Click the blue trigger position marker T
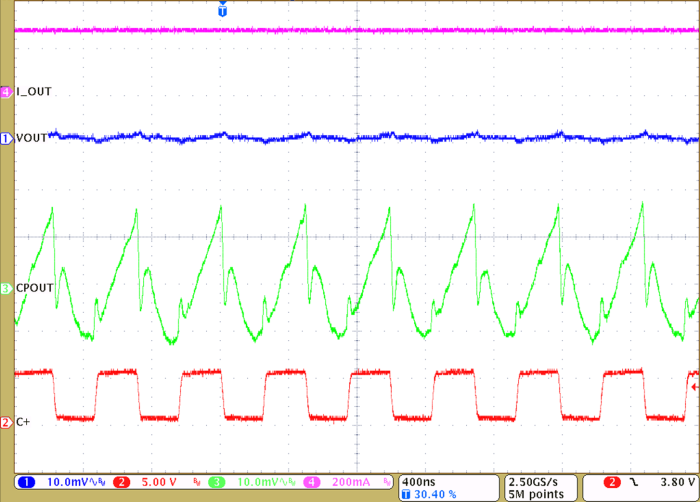This screenshot has width=700, height=502. [x=222, y=11]
